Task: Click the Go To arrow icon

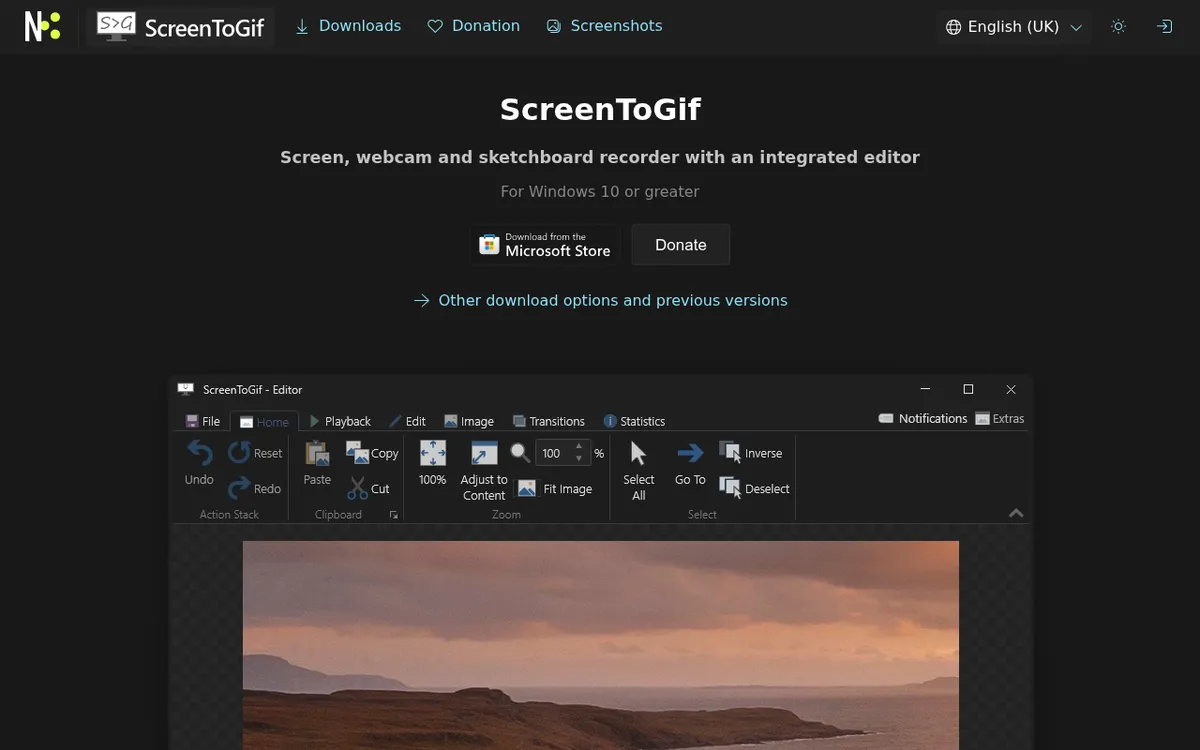Action: pos(690,454)
